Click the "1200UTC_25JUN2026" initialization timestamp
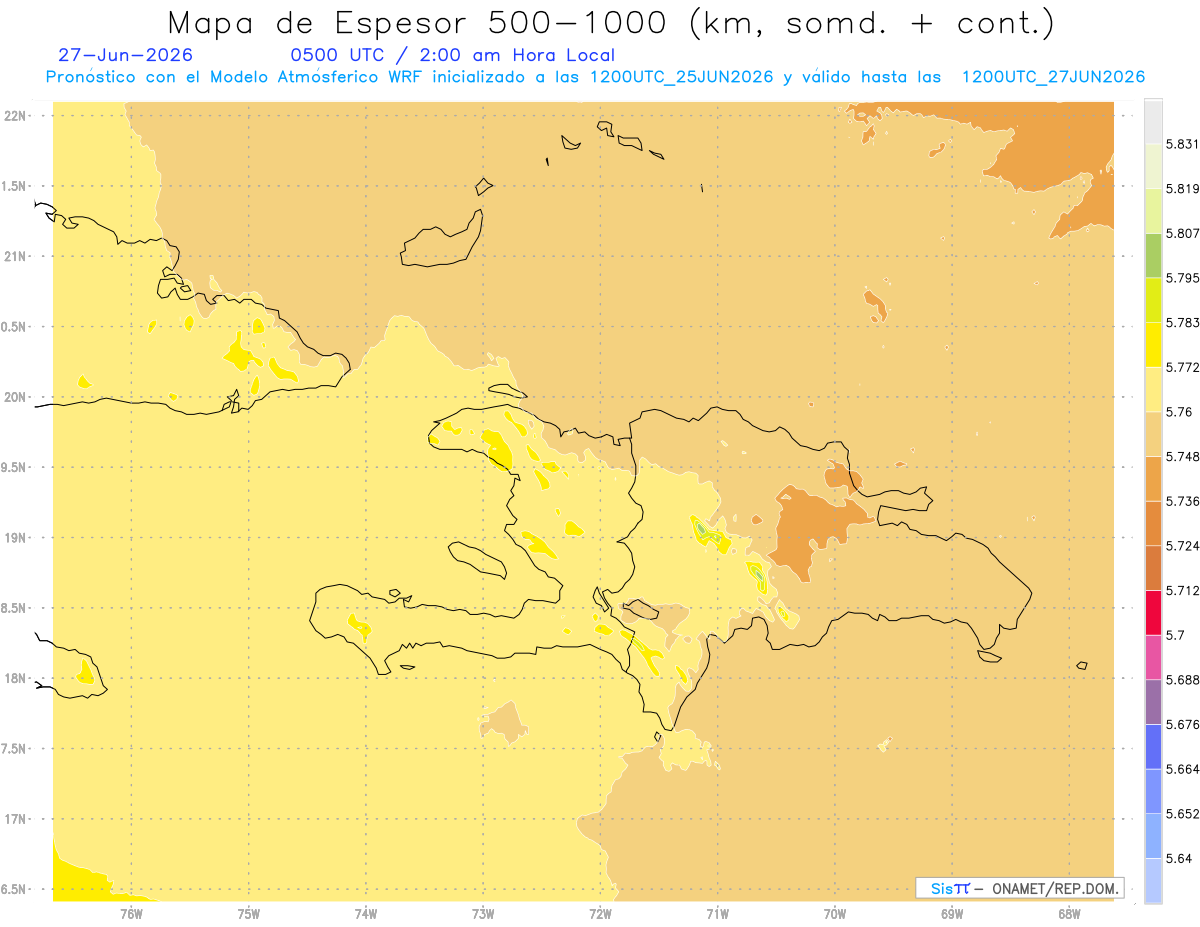This screenshot has height=927, width=1200. pyautogui.click(x=682, y=77)
